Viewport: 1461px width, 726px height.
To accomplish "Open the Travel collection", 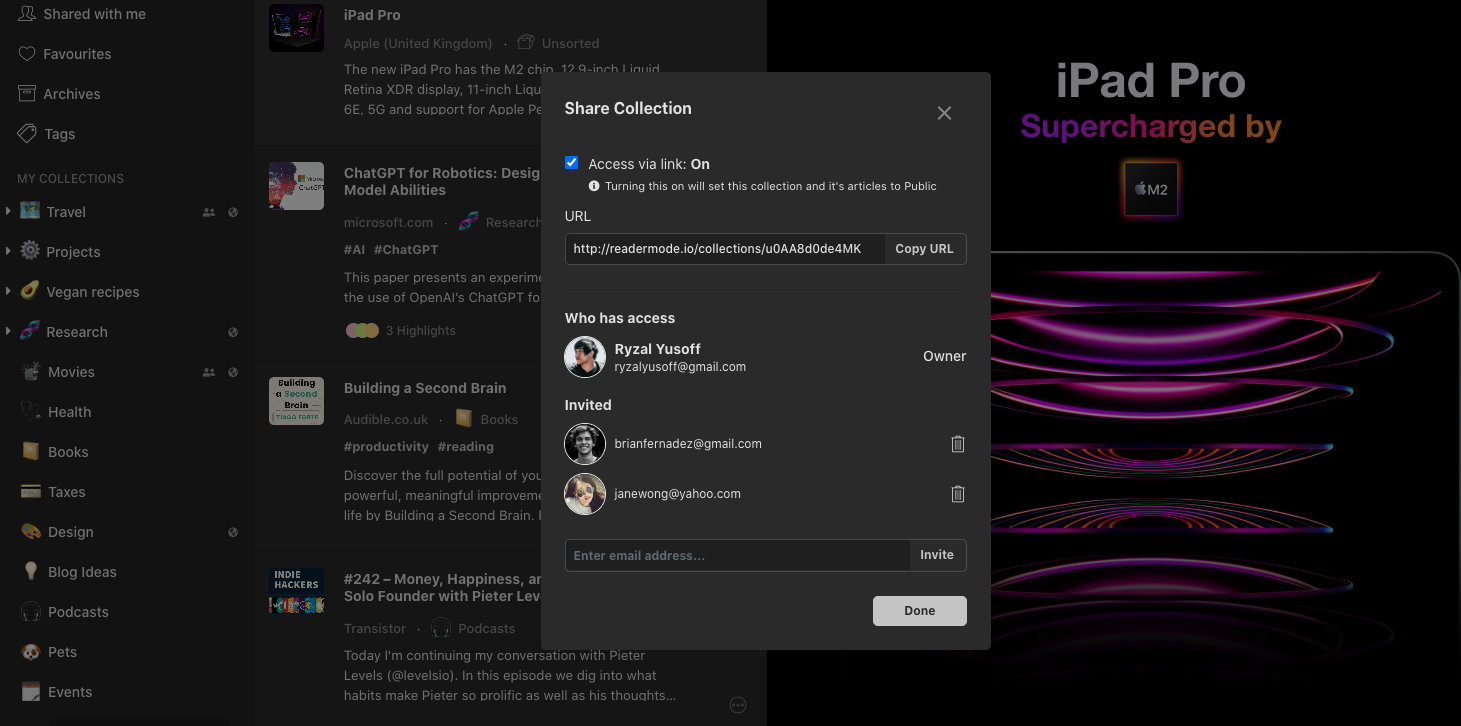I will click(66, 212).
